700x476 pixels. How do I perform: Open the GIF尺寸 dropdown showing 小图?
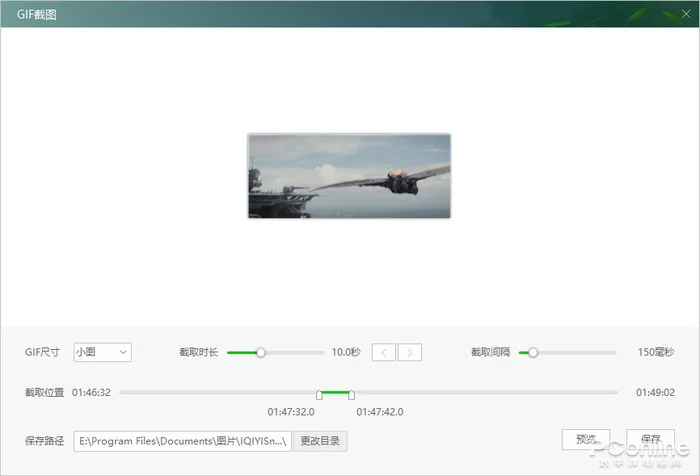[x=102, y=352]
